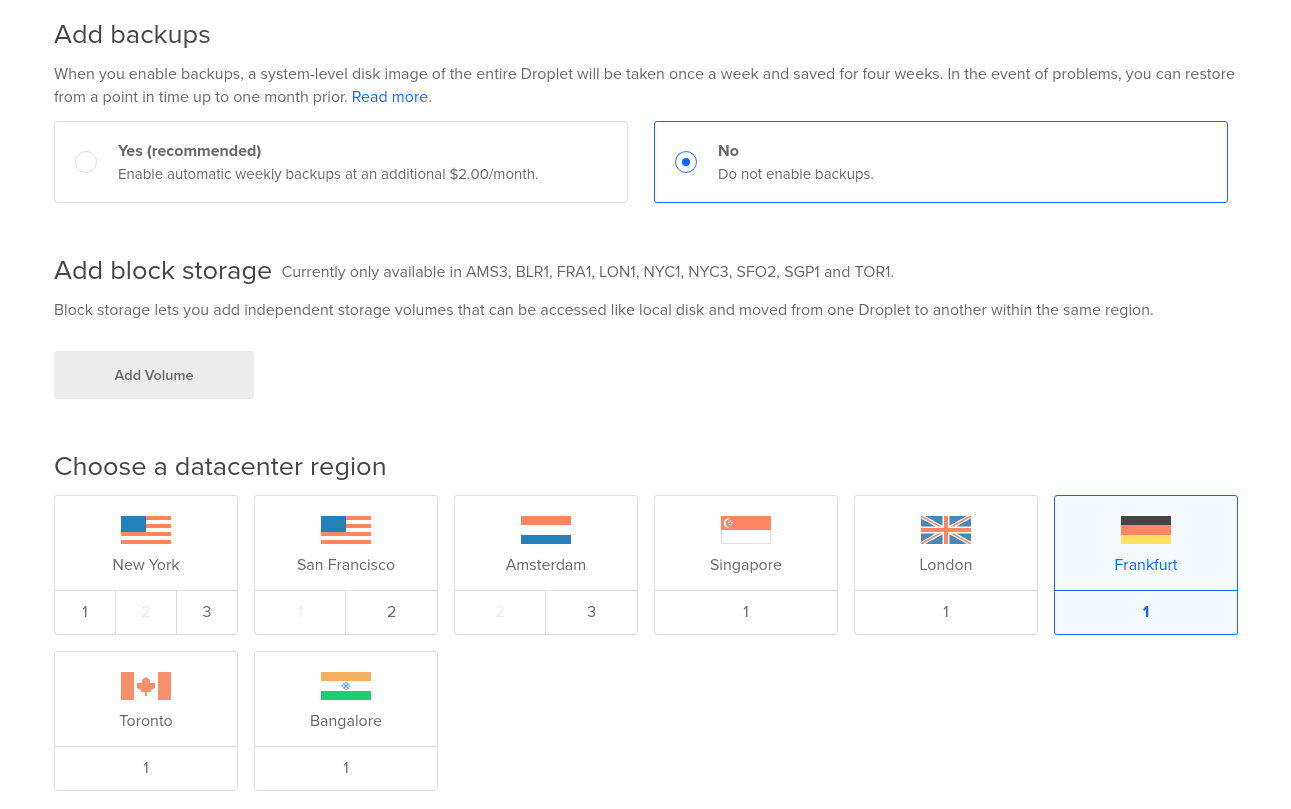This screenshot has height=809, width=1291.
Task: Choose San Francisco datacenter 2
Action: click(x=392, y=612)
